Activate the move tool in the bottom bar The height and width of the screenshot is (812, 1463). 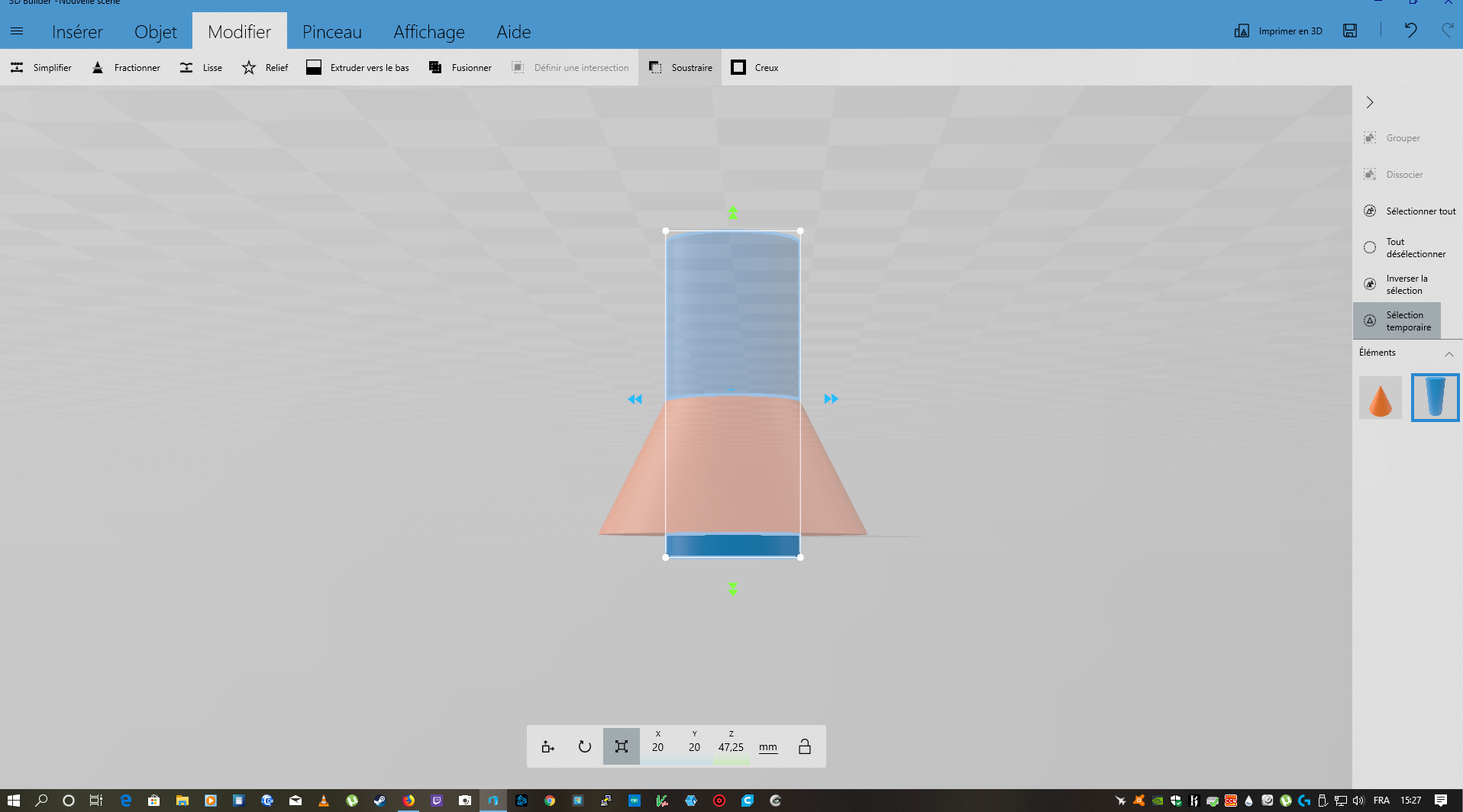pos(547,746)
